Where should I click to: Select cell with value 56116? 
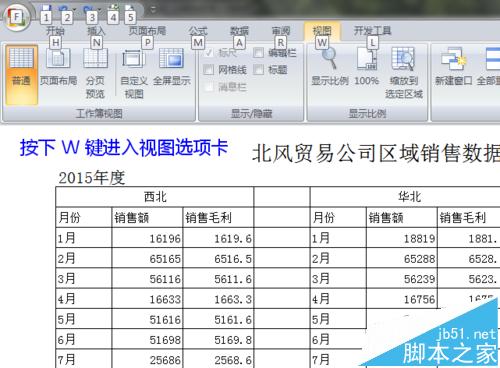[147, 279]
